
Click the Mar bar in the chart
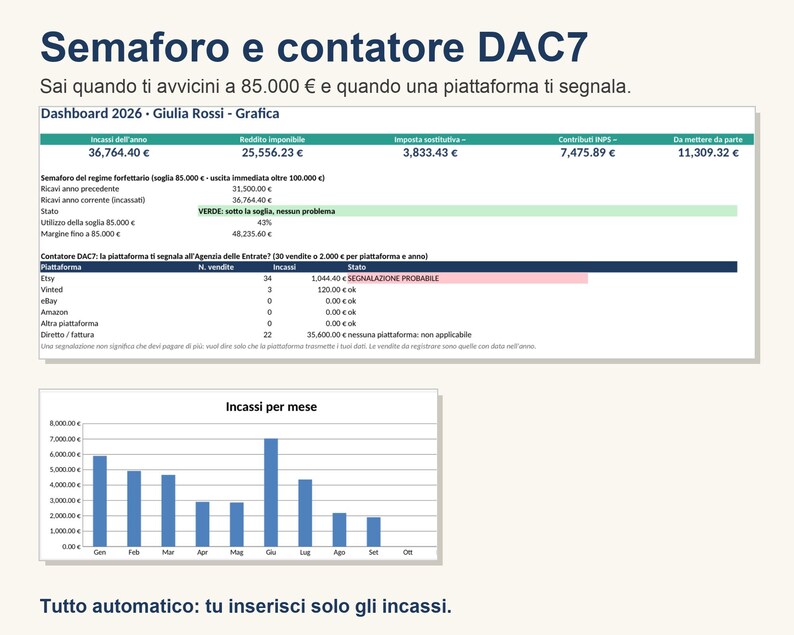click(x=168, y=510)
